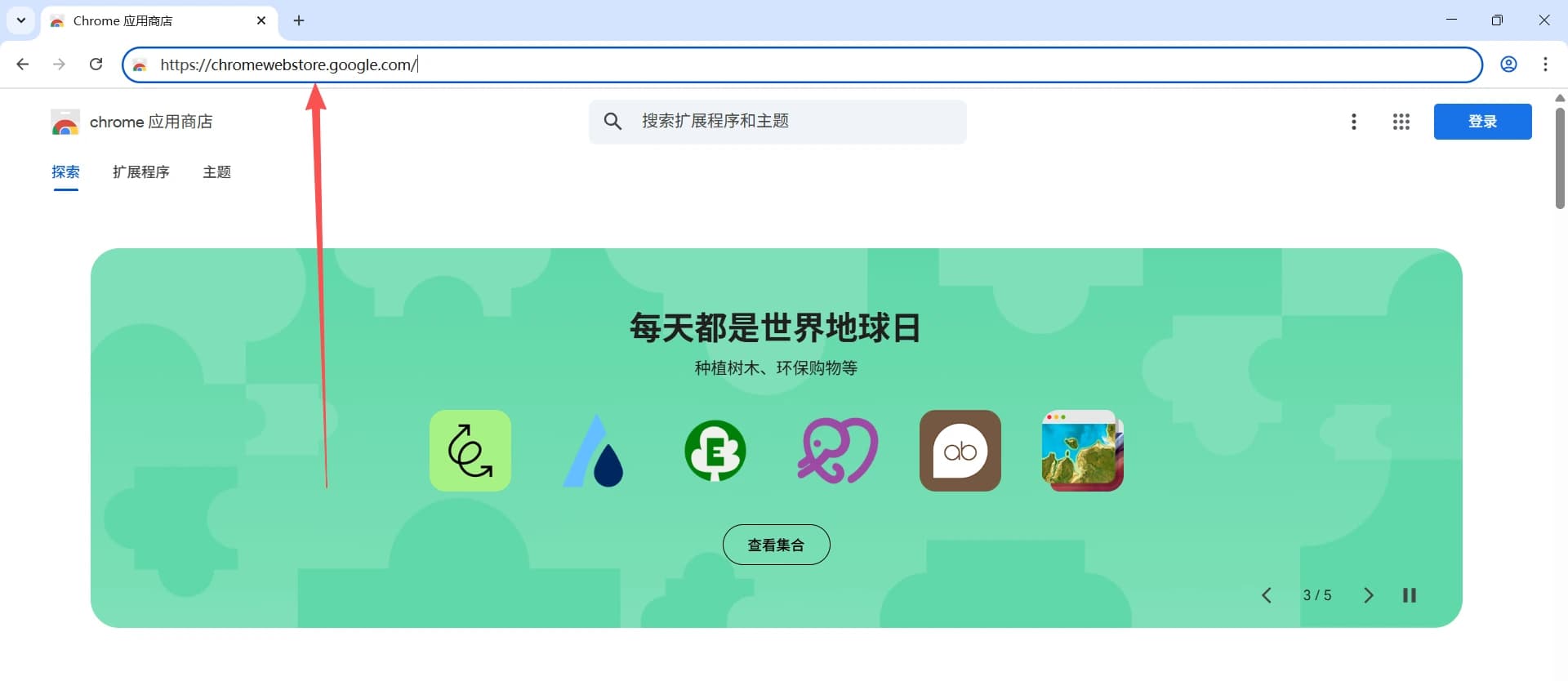Screen dimensions: 1568x681
Task: Open the brown ab extension icon
Action: point(960,451)
